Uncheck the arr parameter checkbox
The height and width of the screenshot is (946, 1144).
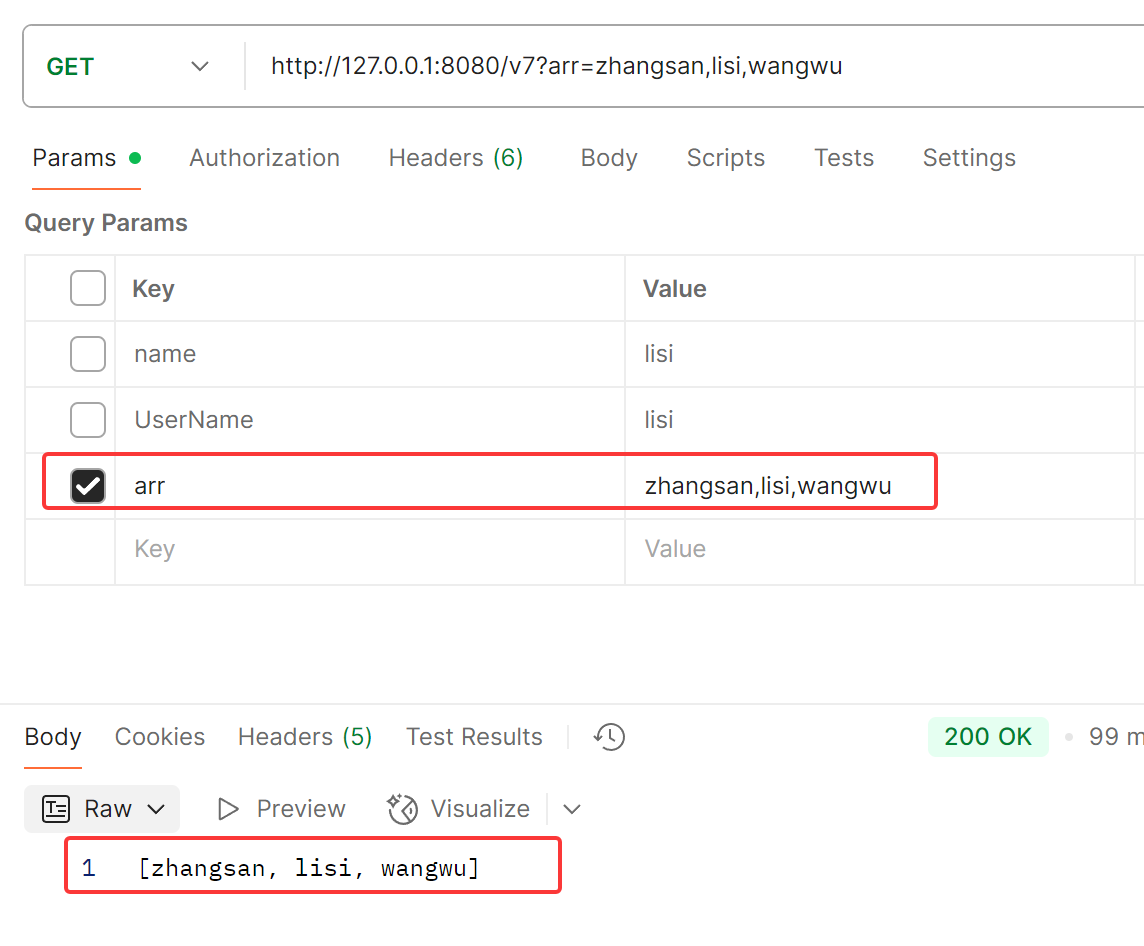[88, 486]
